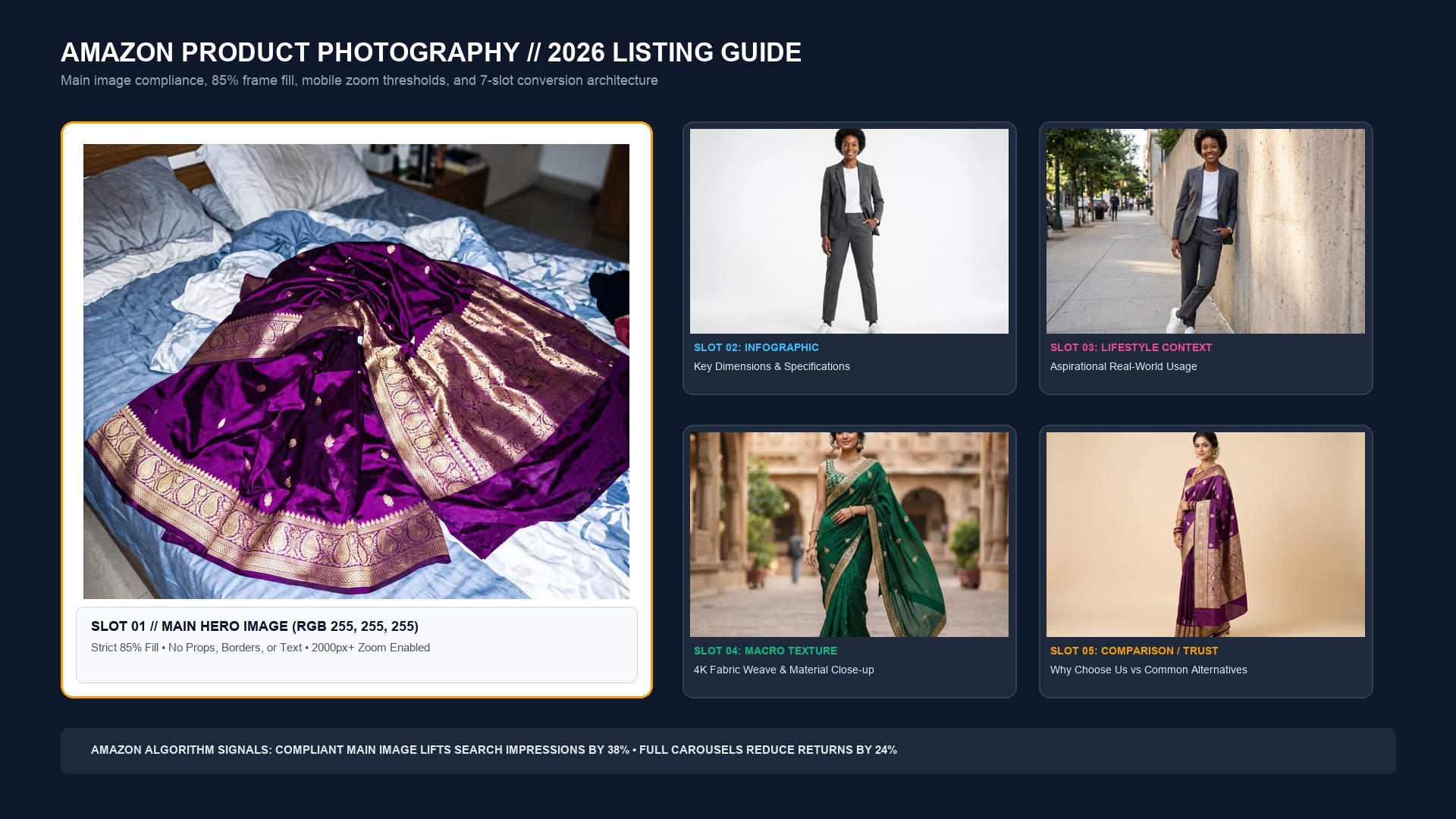Select the Slot 05: Comparison / Trust heading

coord(1134,651)
